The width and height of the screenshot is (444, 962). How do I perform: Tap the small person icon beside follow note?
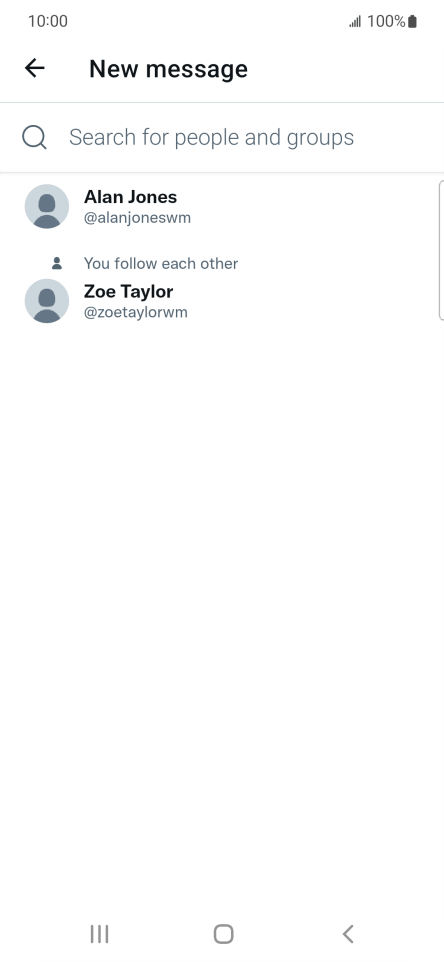tap(57, 263)
